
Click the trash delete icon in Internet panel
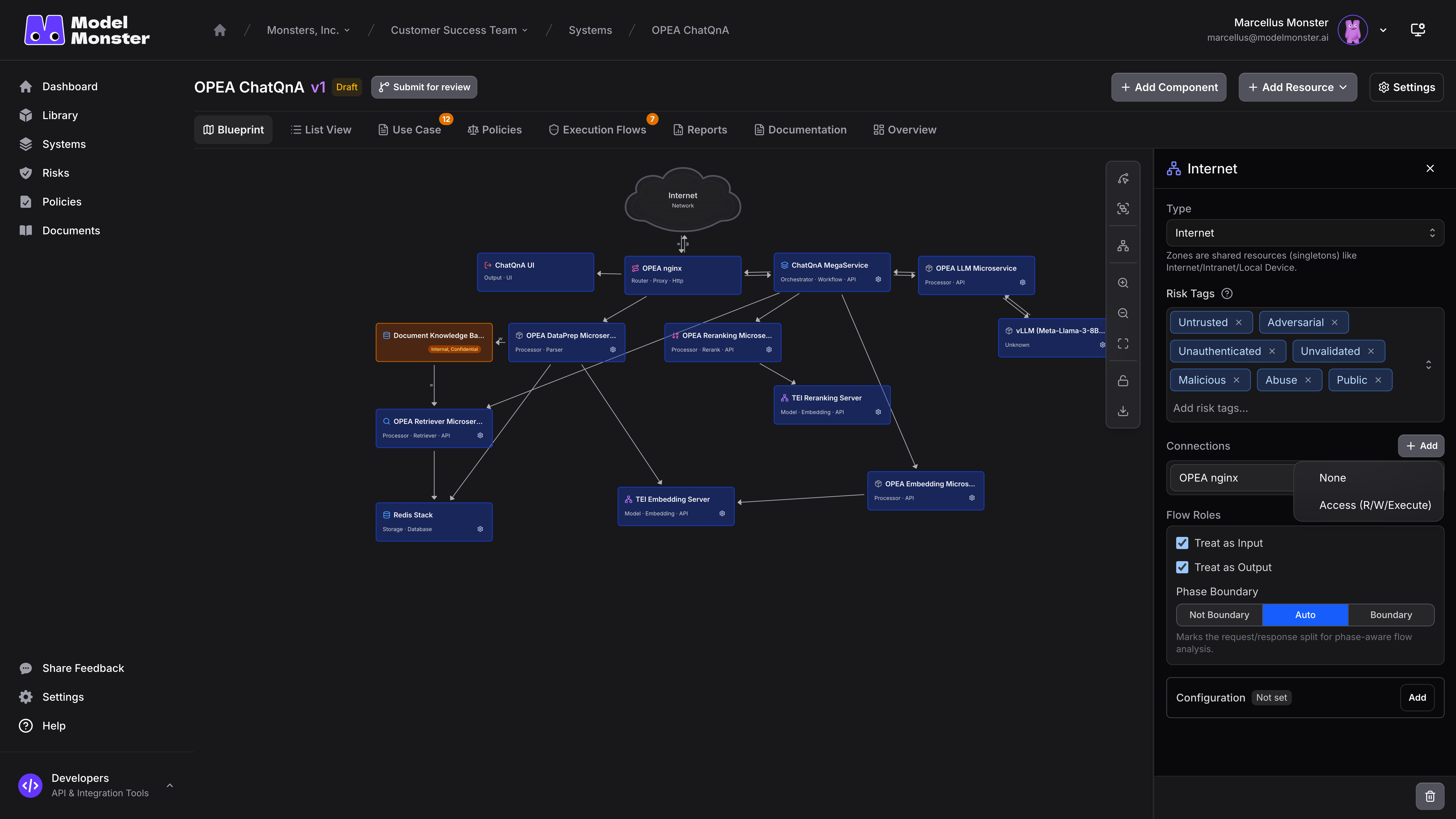click(1430, 797)
